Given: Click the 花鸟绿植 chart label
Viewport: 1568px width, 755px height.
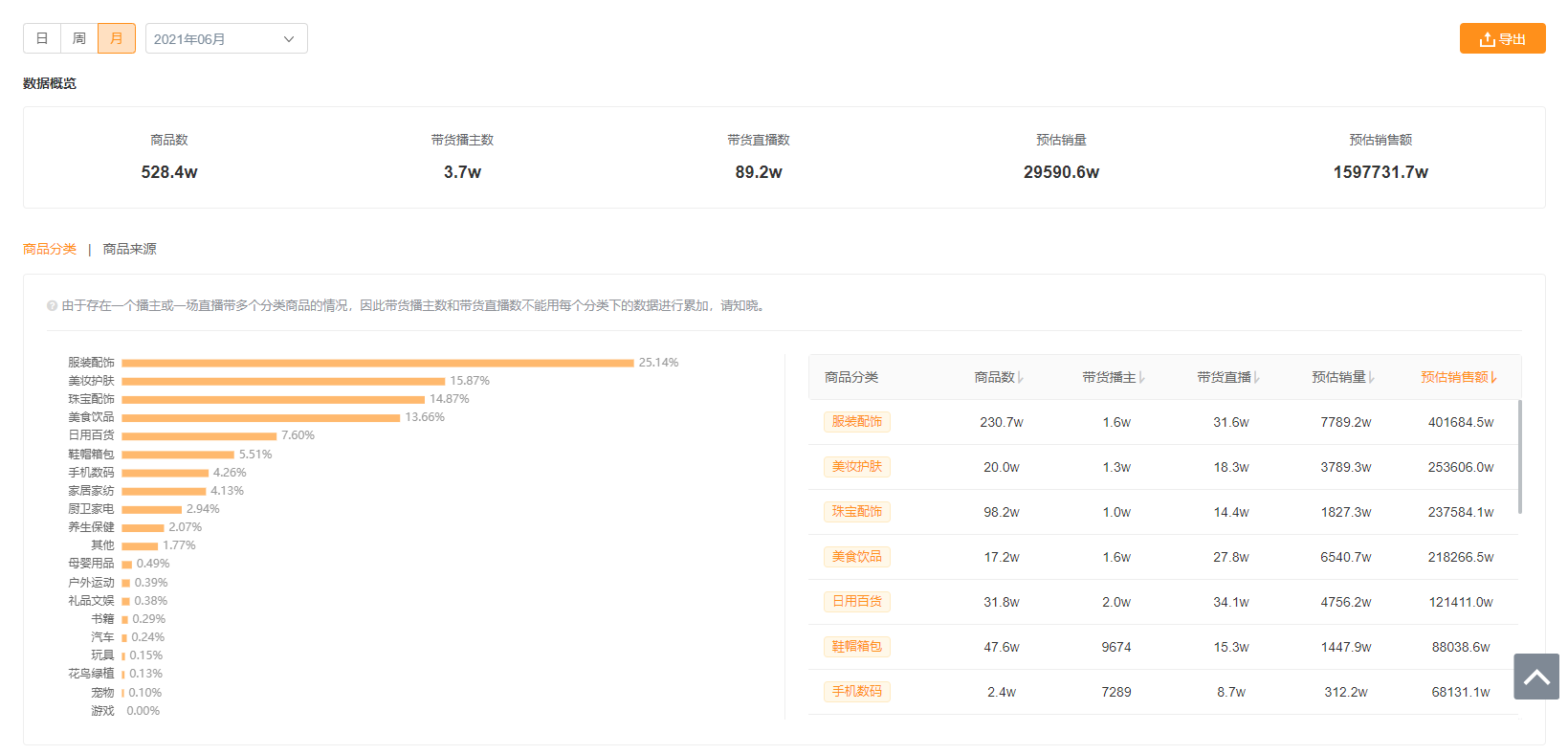Looking at the screenshot, I should click(91, 674).
